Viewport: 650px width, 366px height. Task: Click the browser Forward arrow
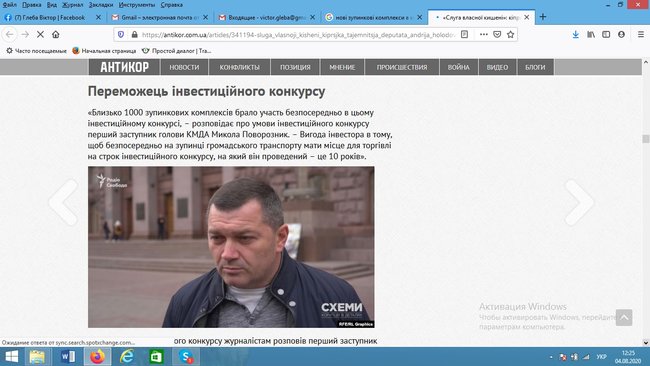coord(25,34)
